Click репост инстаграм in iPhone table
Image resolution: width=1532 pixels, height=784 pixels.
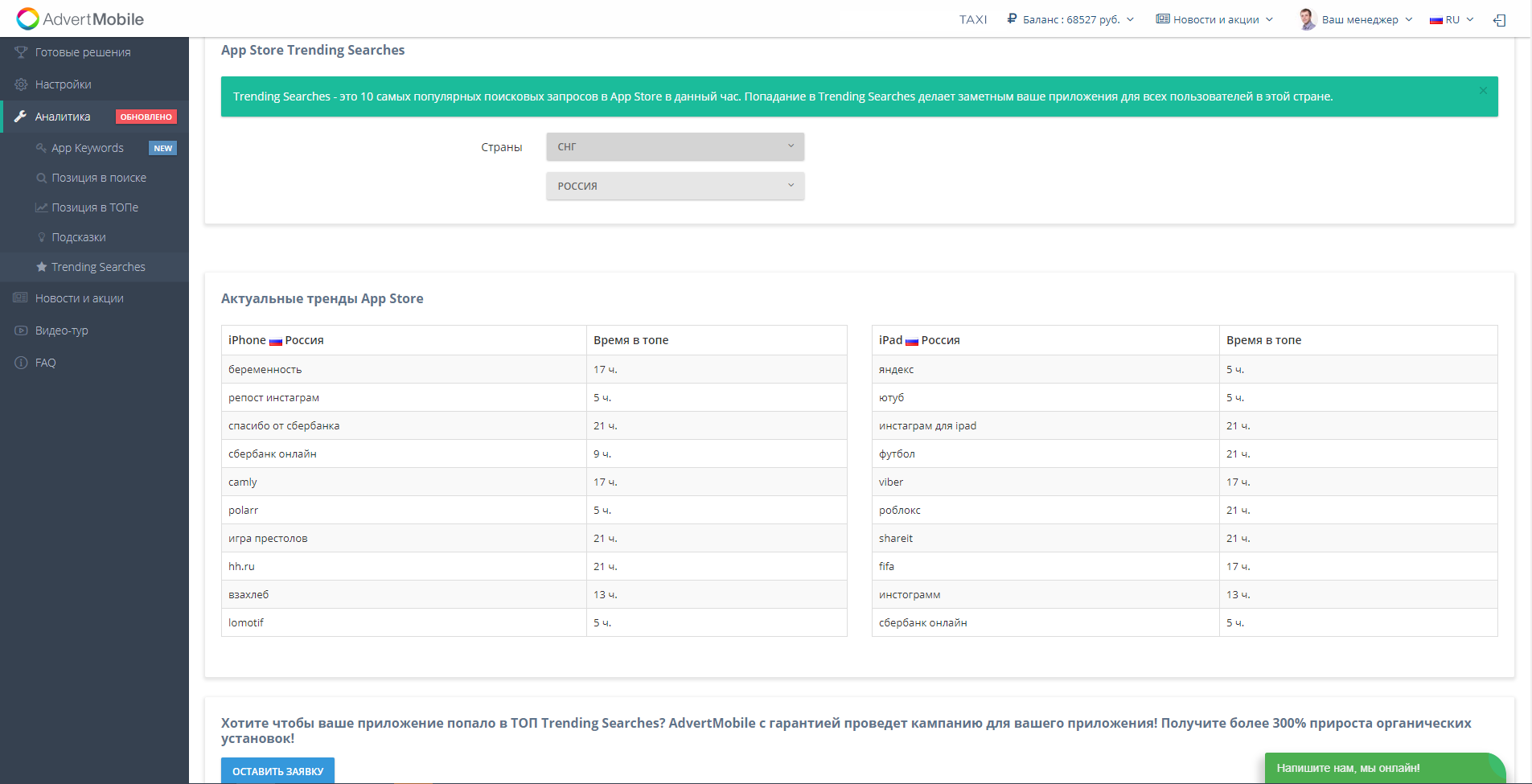point(273,397)
